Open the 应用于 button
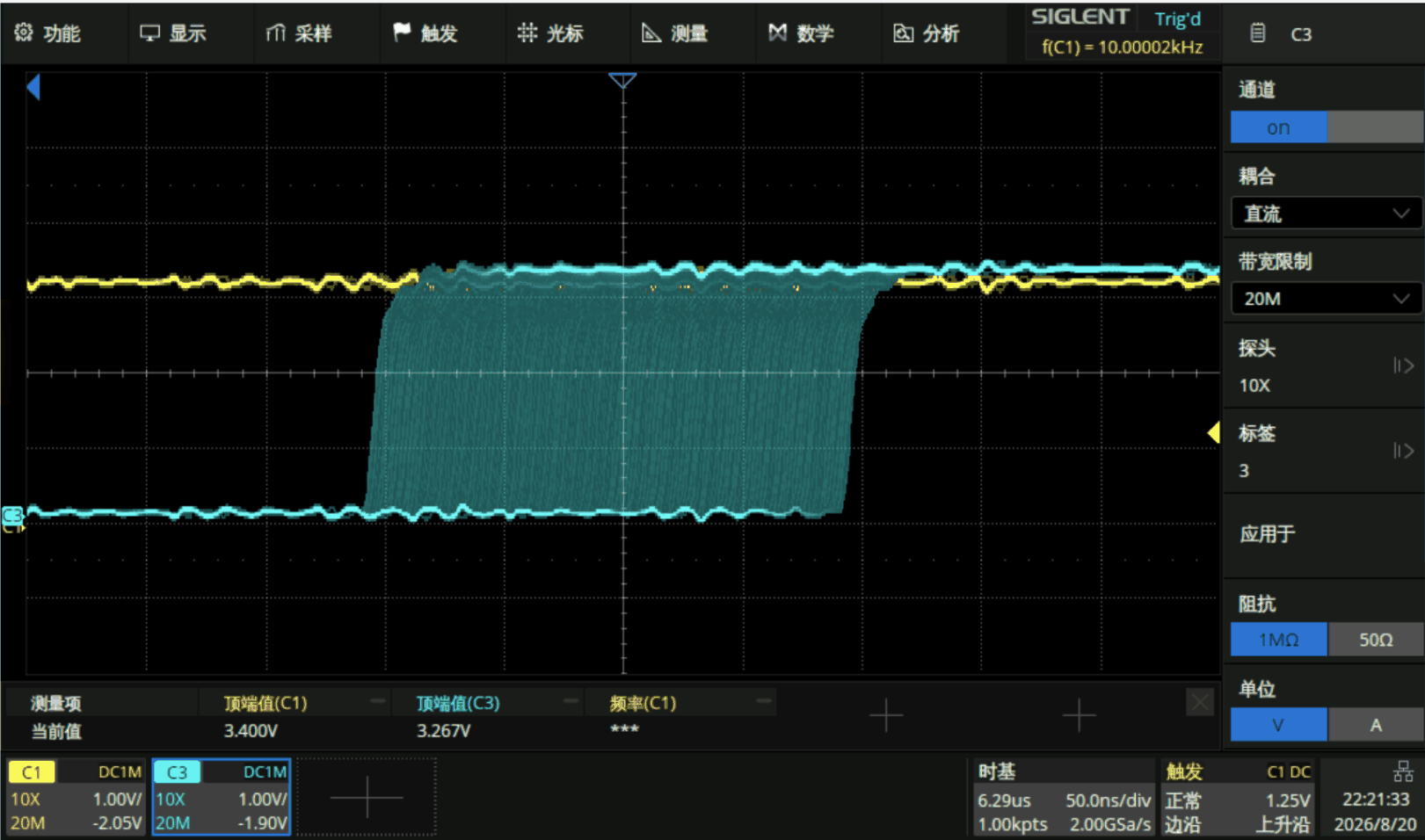This screenshot has height=840, width=1425. coord(1325,534)
